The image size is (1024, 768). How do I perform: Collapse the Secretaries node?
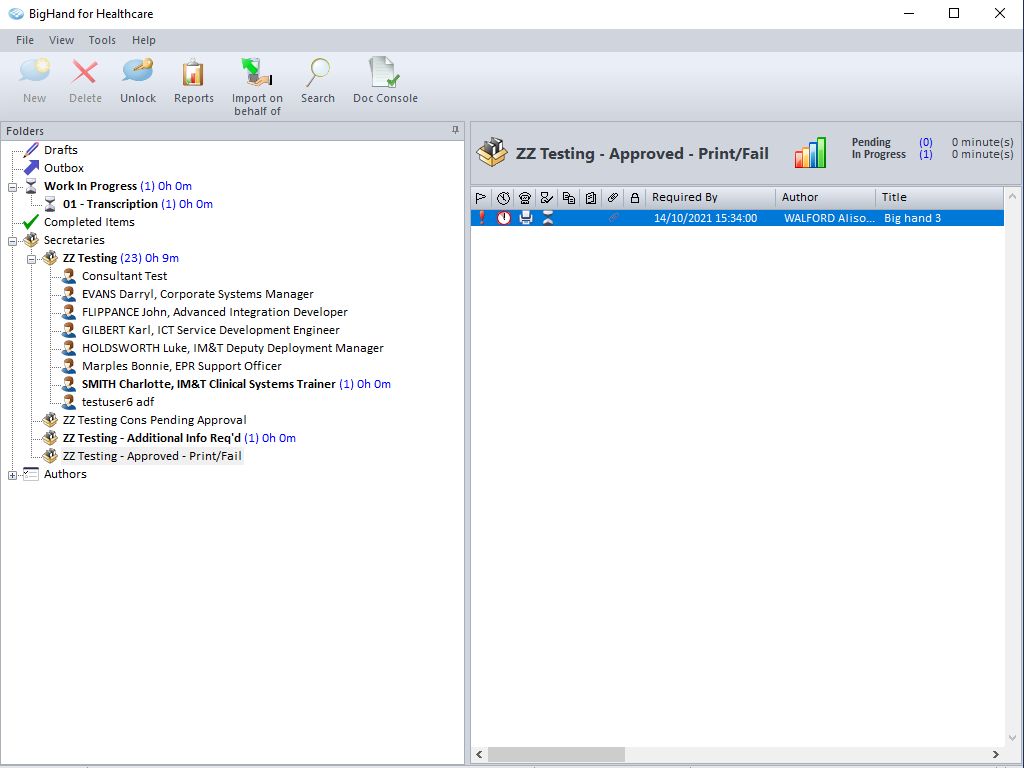[x=12, y=241]
